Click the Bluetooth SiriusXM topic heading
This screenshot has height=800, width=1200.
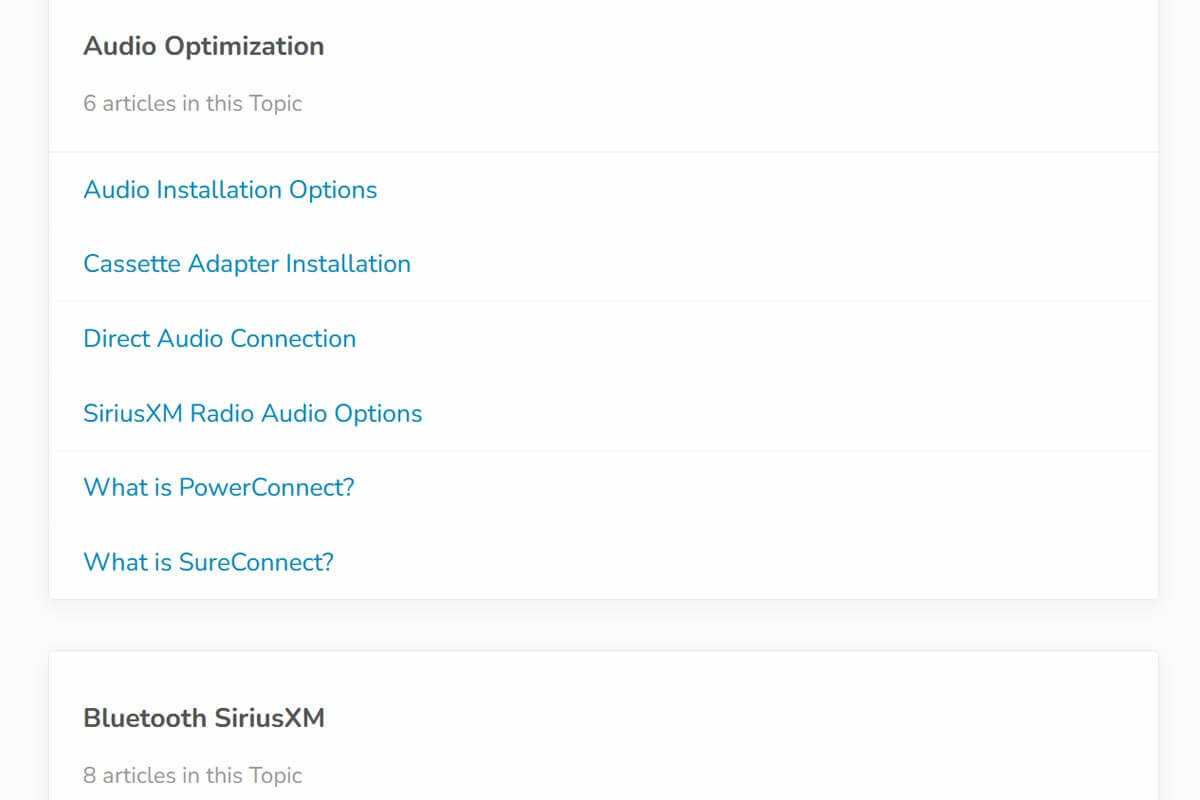coord(203,718)
